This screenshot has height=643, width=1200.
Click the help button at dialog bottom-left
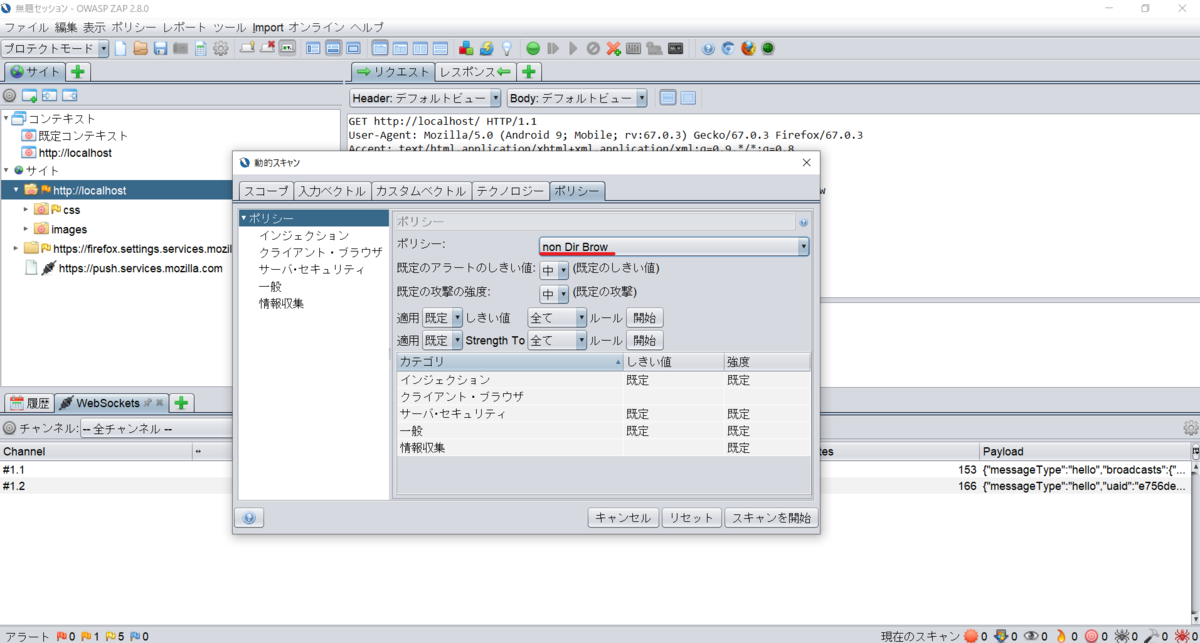pos(249,518)
